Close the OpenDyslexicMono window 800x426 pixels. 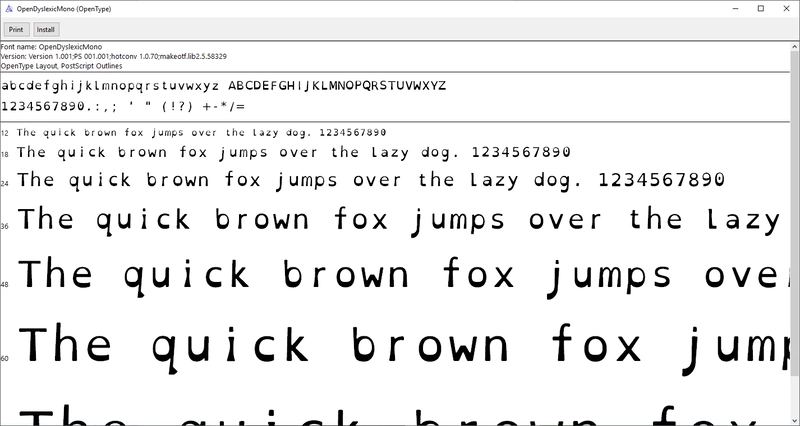click(786, 9)
